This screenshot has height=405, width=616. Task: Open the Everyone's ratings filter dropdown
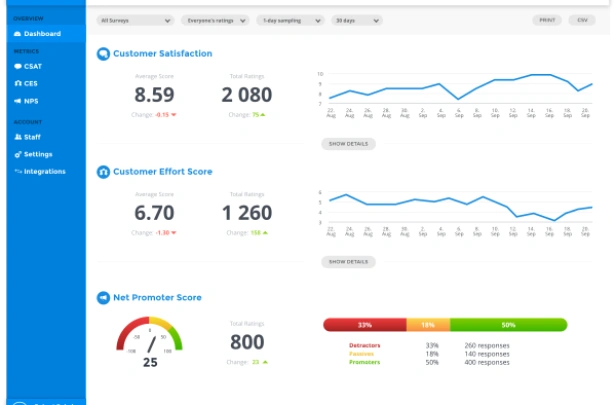pos(215,20)
